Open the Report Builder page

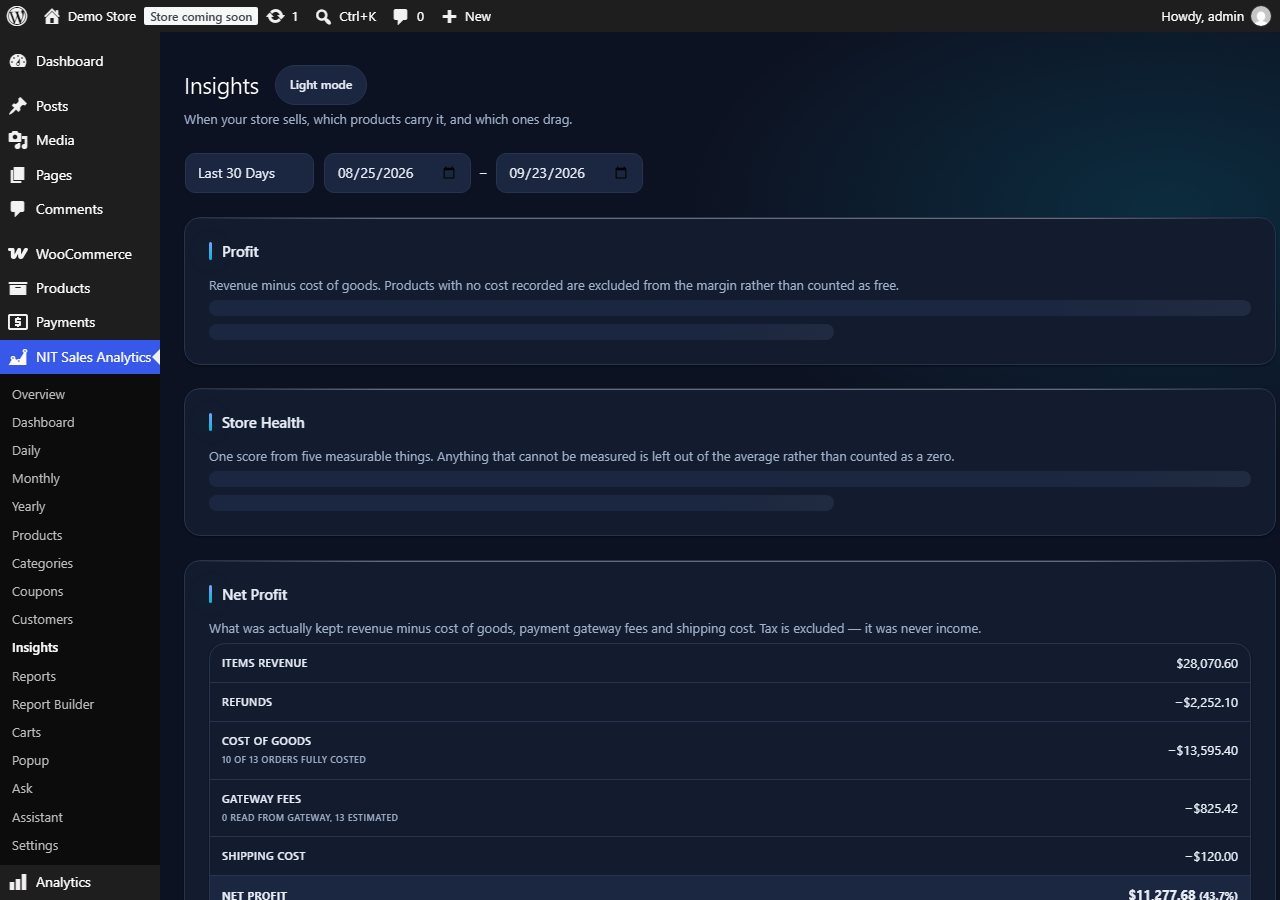[53, 704]
